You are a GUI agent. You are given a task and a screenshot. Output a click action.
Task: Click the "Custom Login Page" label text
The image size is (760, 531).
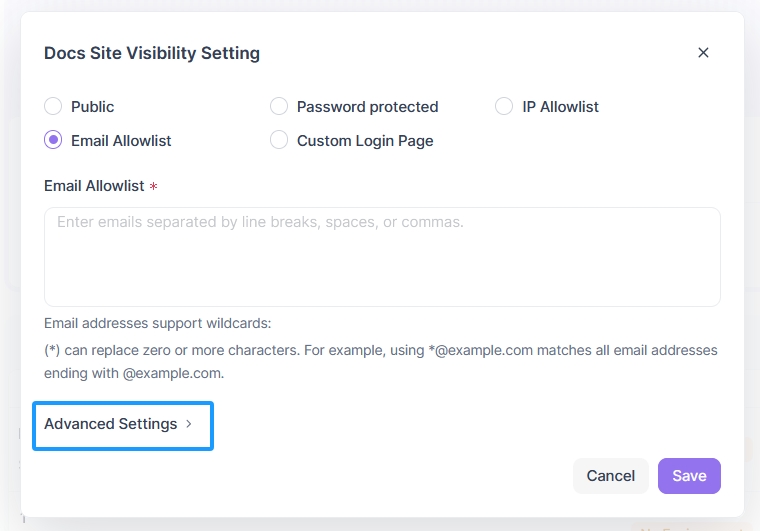365,141
